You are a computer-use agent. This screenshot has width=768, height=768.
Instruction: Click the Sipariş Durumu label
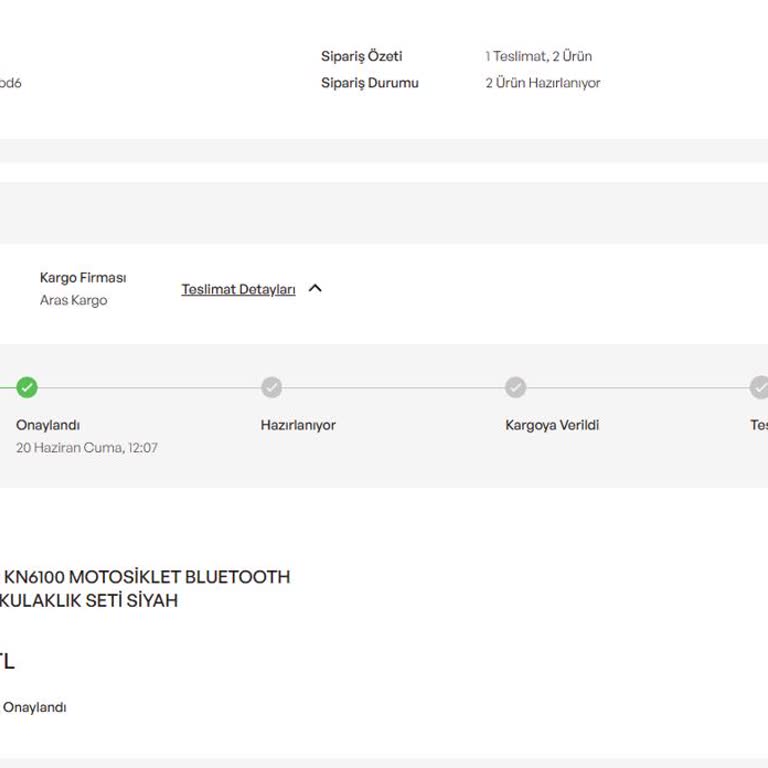coord(369,83)
